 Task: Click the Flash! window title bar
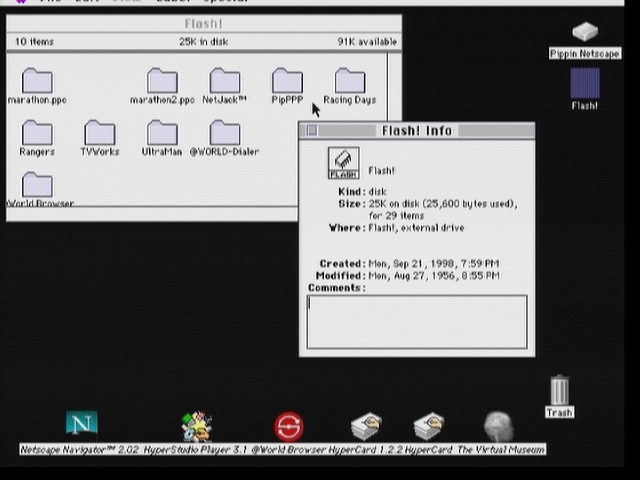coord(204,24)
